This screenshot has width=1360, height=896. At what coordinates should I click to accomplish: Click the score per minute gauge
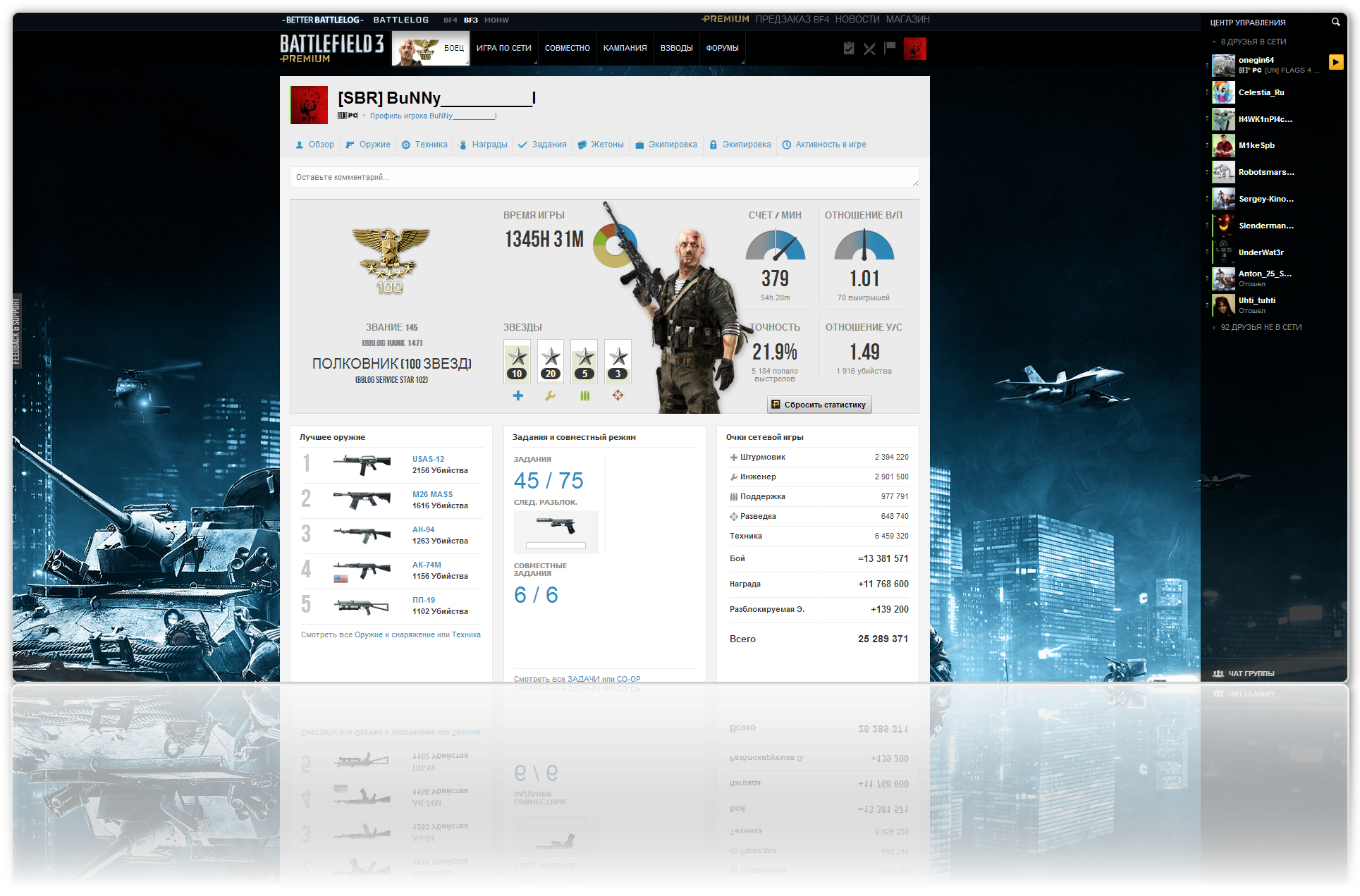pyautogui.click(x=776, y=246)
